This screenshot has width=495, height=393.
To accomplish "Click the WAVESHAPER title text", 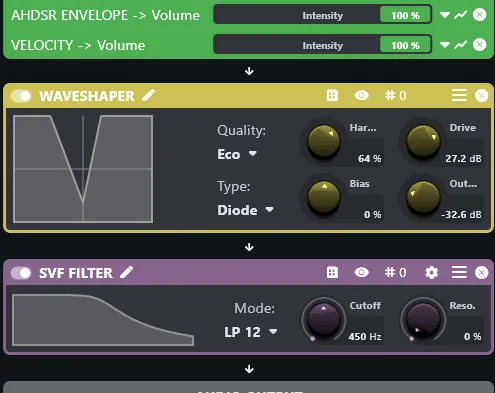I will click(87, 96).
